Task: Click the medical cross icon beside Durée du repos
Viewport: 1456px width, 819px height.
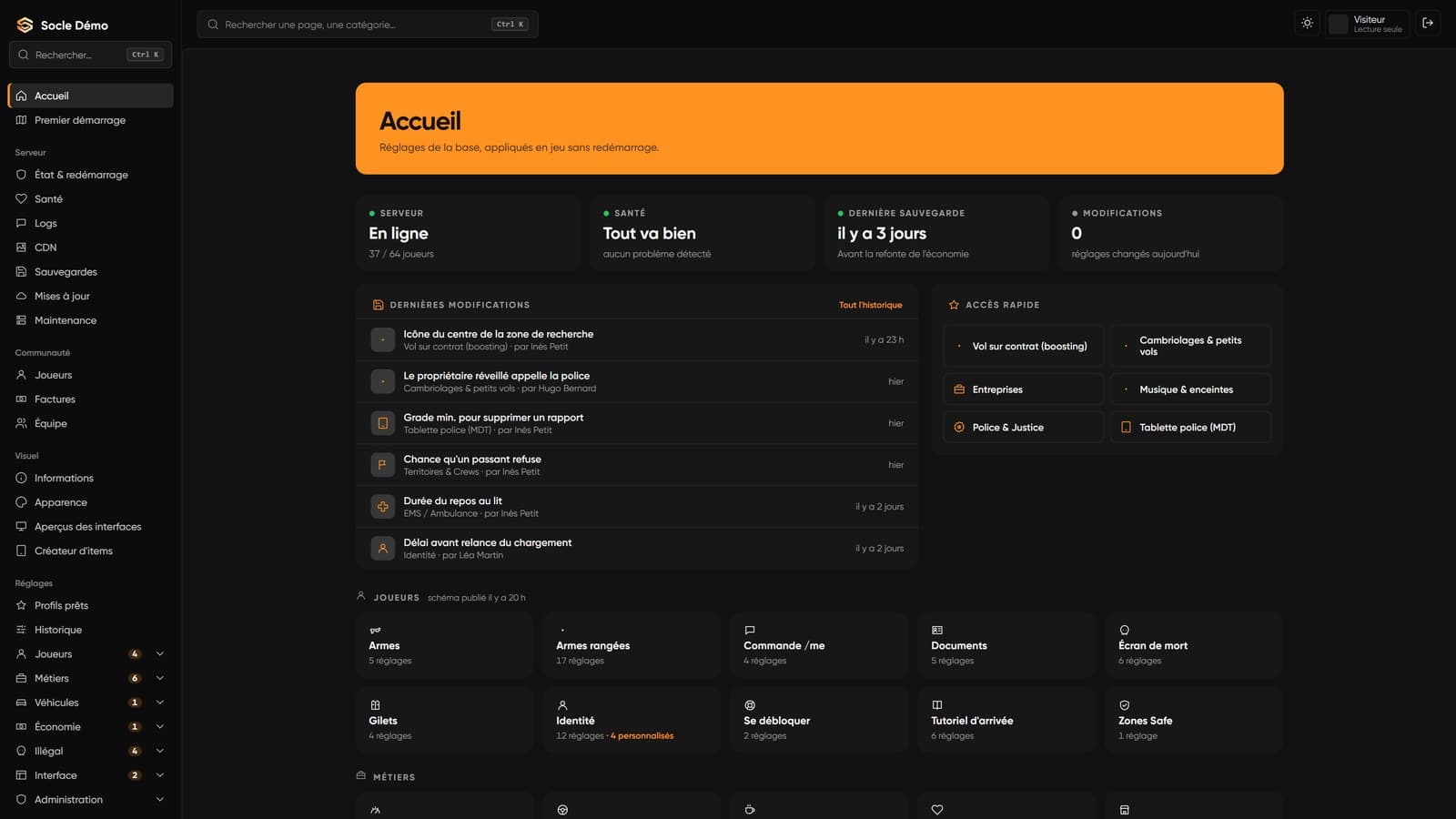Action: coord(383,507)
